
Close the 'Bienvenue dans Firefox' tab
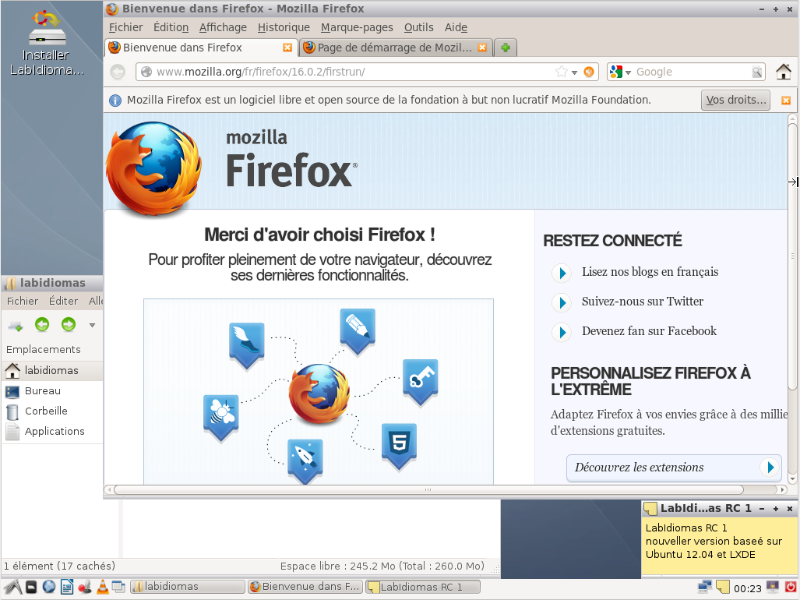(288, 47)
